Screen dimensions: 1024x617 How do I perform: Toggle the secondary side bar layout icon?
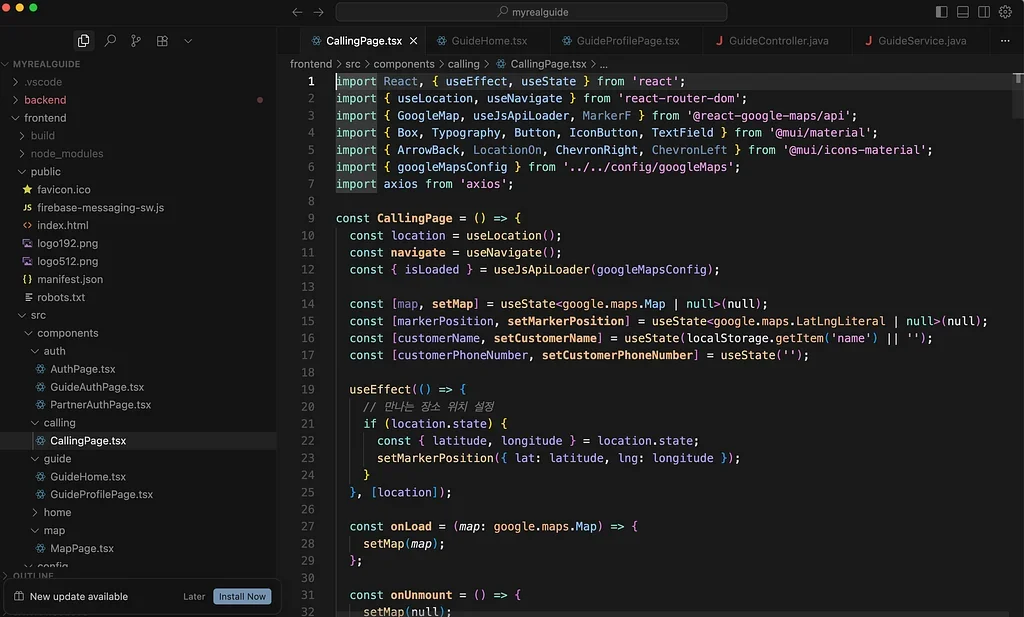[984, 12]
